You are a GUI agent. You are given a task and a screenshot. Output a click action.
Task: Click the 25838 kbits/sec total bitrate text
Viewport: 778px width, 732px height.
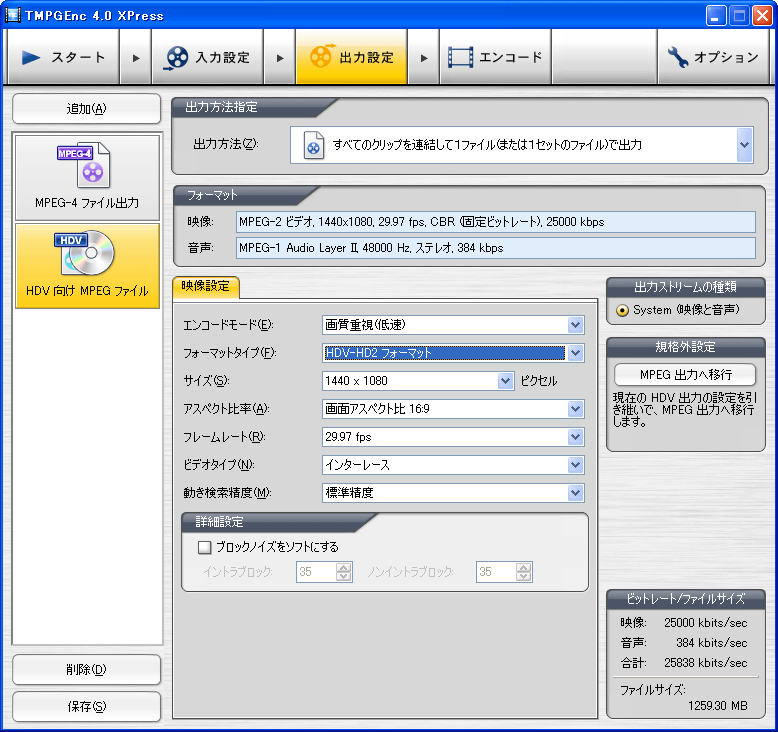706,663
